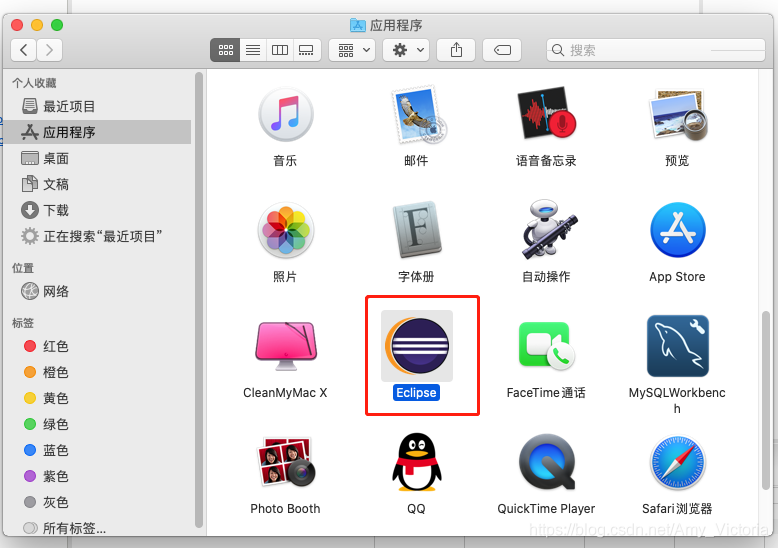Viewport: 778px width, 548px height.
Task: Click the Photo Booth icon
Action: [286, 462]
